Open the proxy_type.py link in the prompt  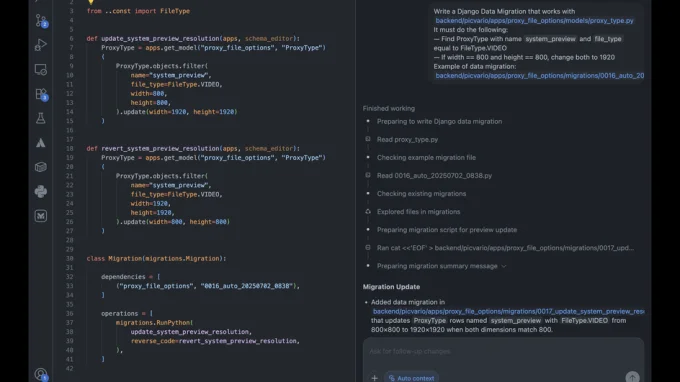tap(534, 20)
